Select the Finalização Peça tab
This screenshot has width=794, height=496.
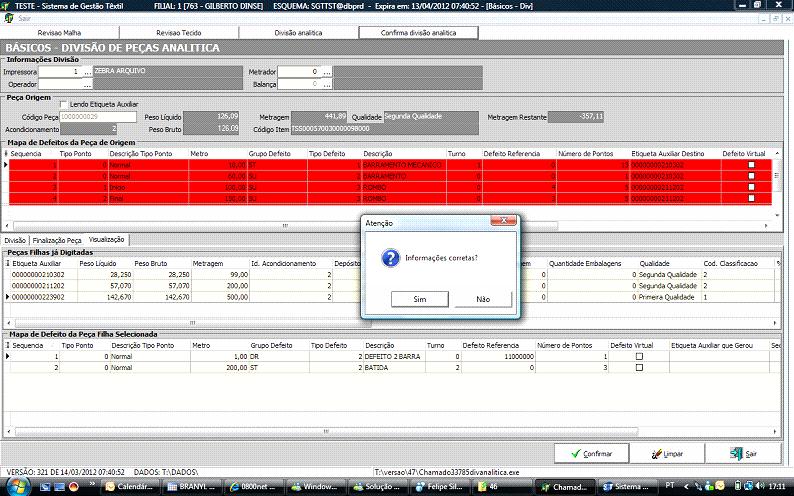coord(57,241)
